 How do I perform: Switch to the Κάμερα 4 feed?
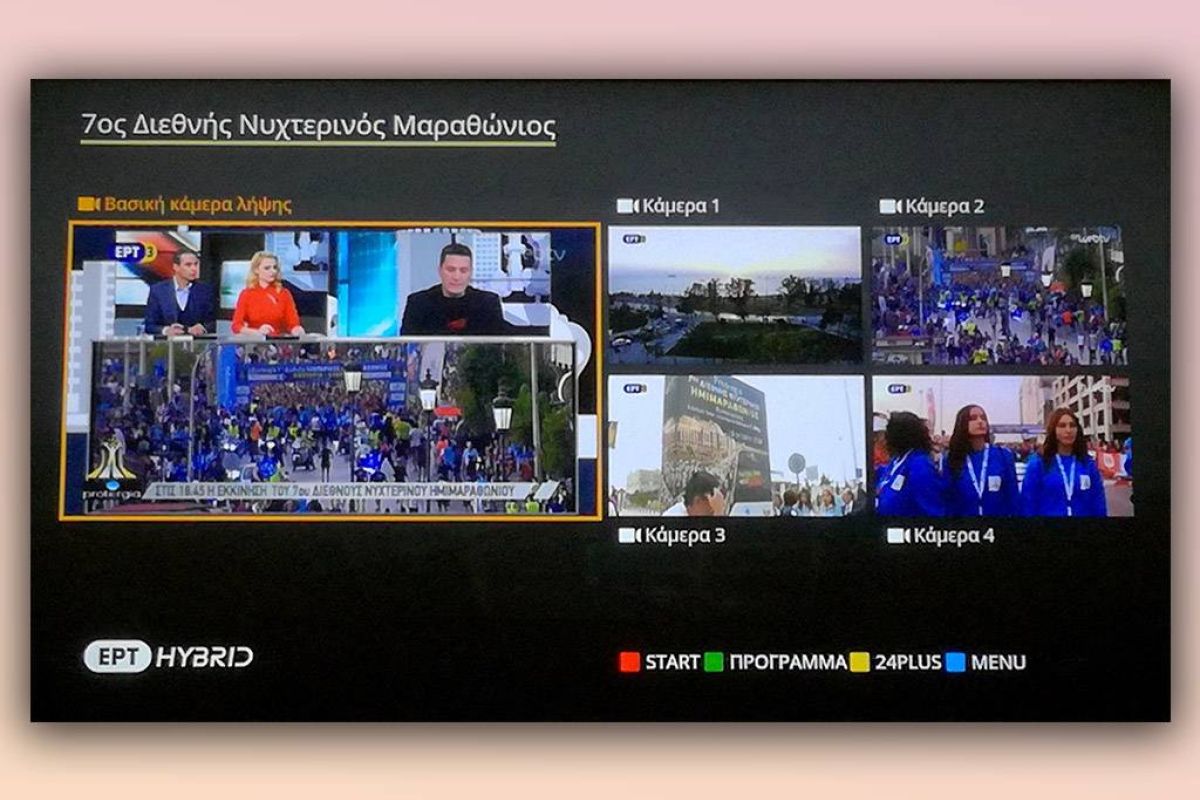coord(1002,445)
